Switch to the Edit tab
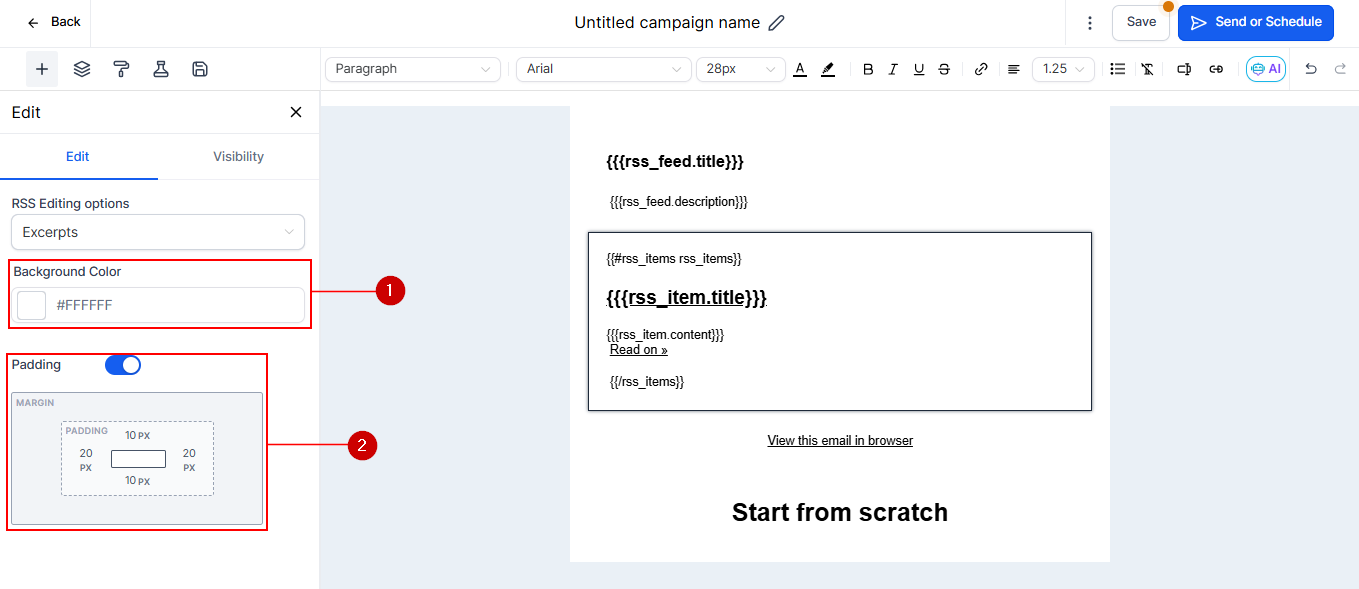 [78, 157]
